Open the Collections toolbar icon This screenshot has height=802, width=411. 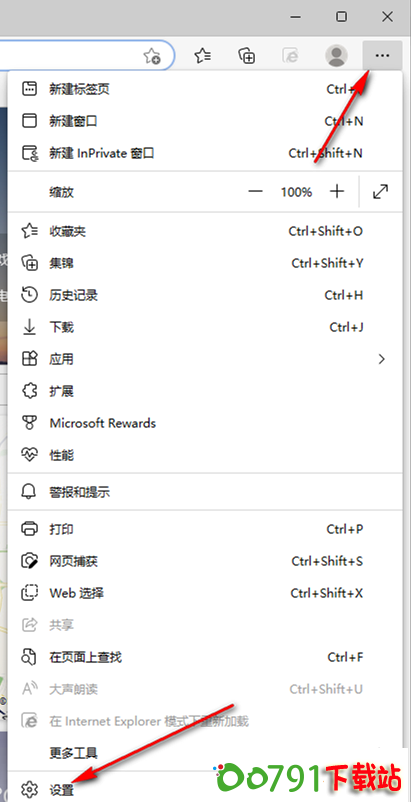247,55
